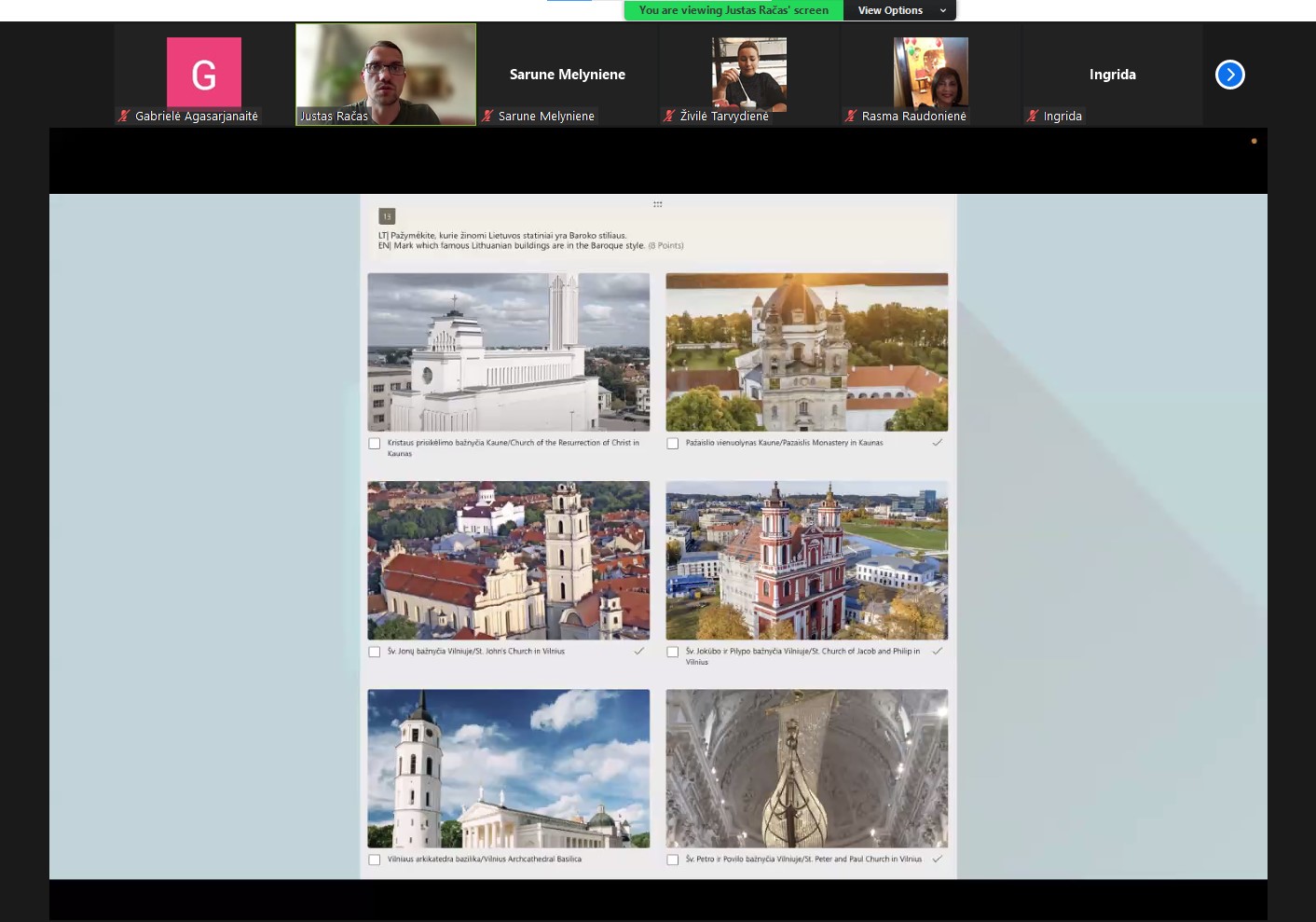This screenshot has height=922, width=1316.
Task: Click the St. Jacob and Philip Church photo
Action: click(807, 560)
